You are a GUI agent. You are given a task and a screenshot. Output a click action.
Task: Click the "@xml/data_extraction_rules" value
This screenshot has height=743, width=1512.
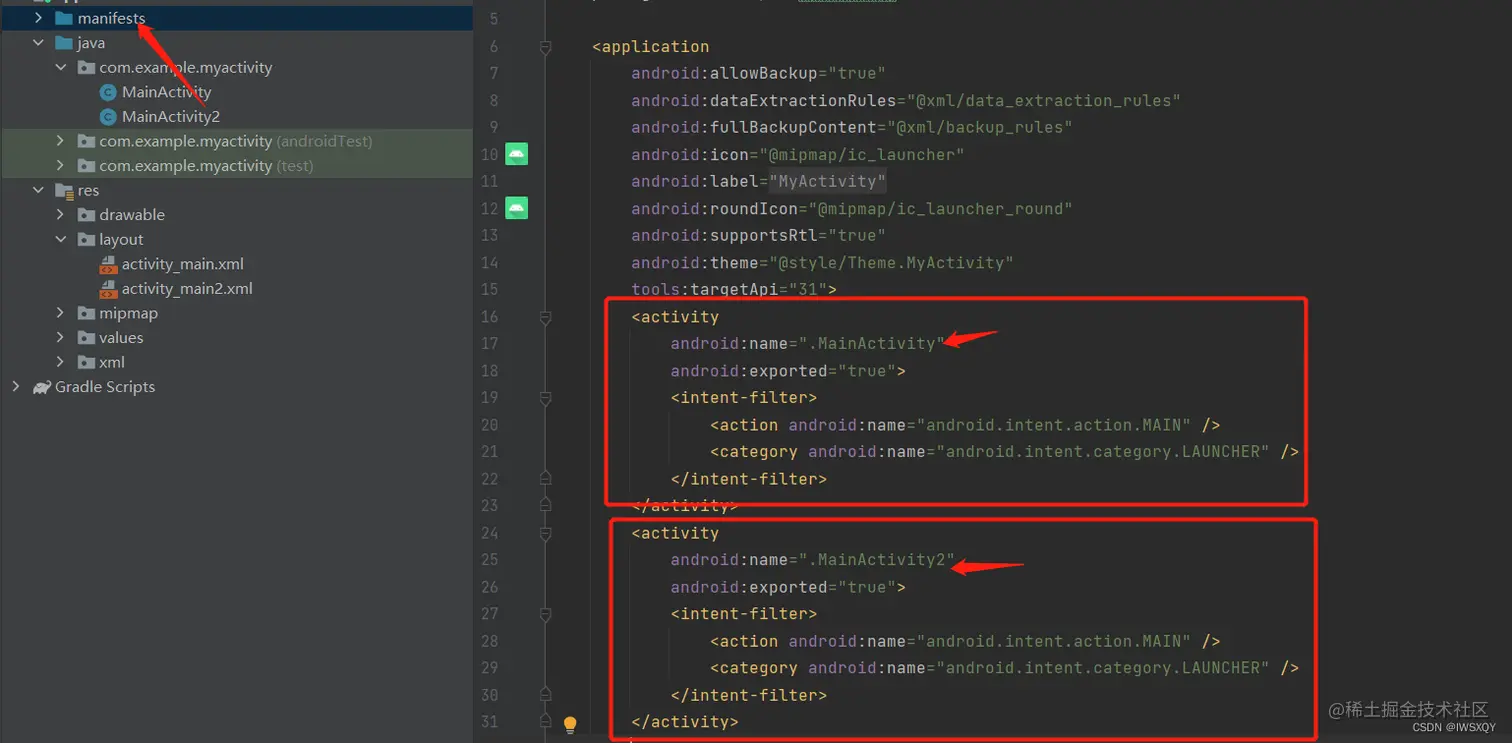coord(1043,101)
